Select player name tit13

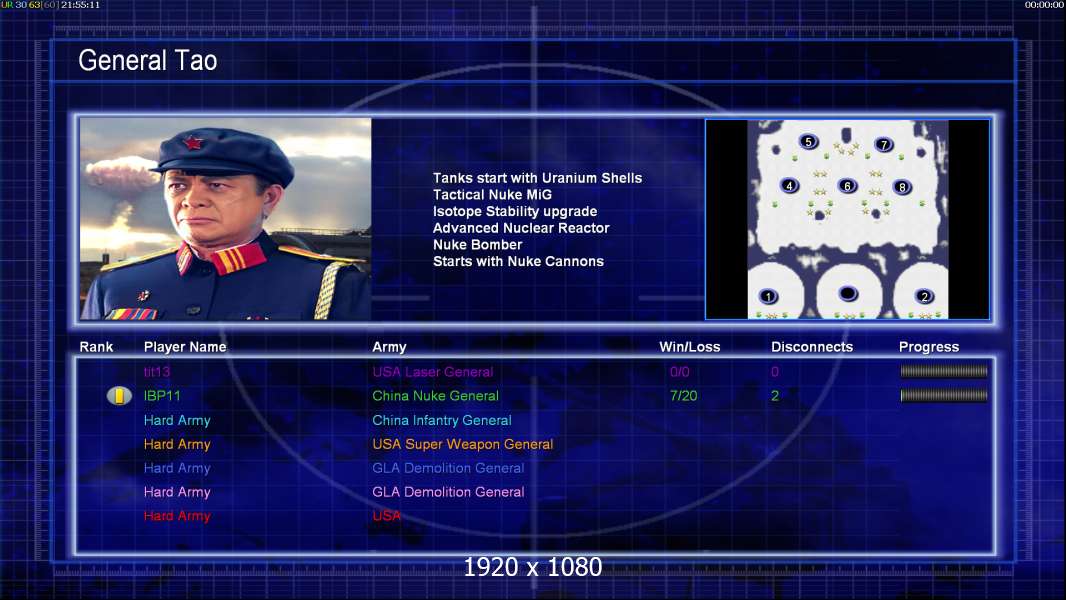coord(157,372)
